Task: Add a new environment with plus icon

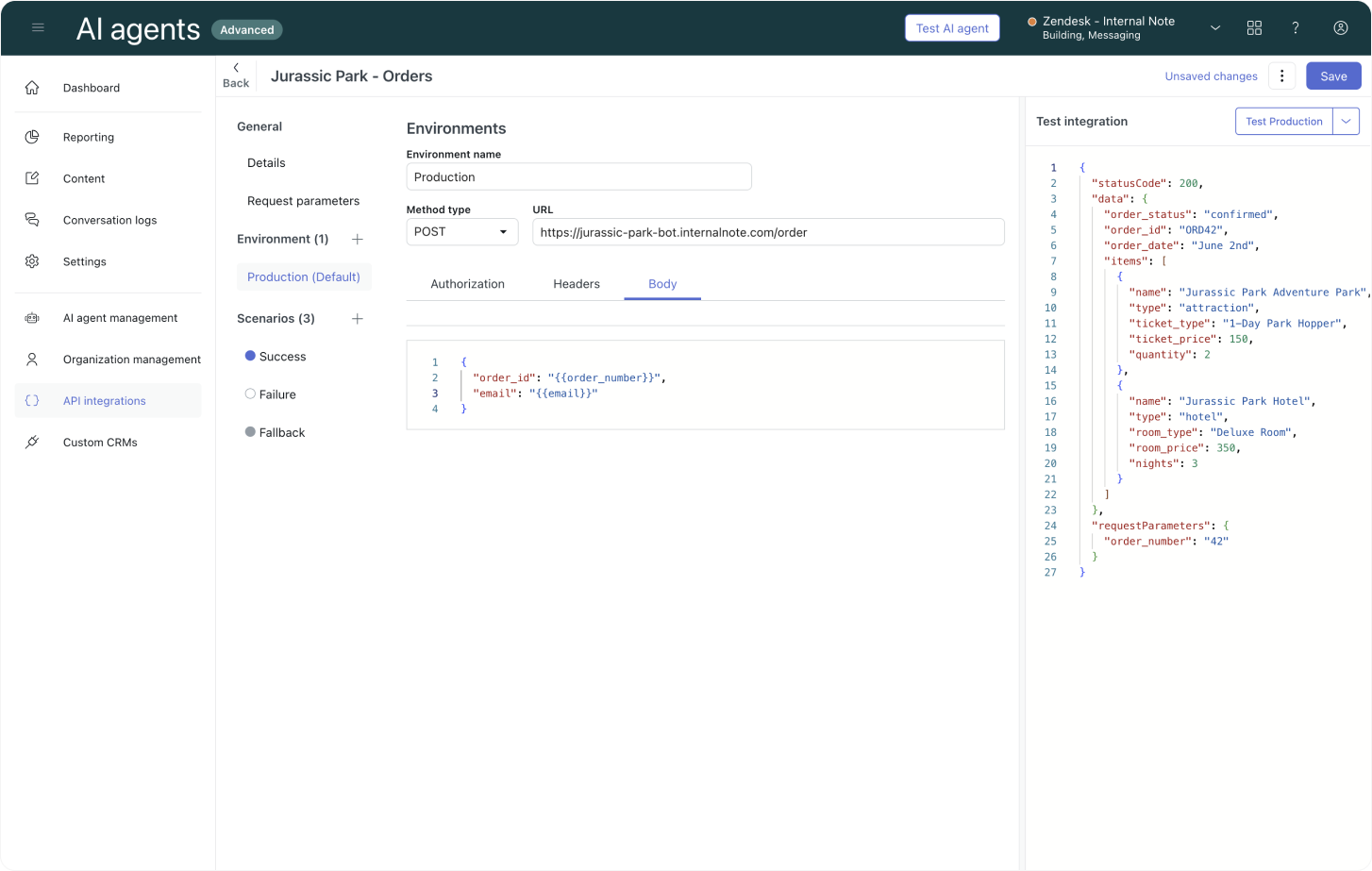Action: pyautogui.click(x=358, y=240)
